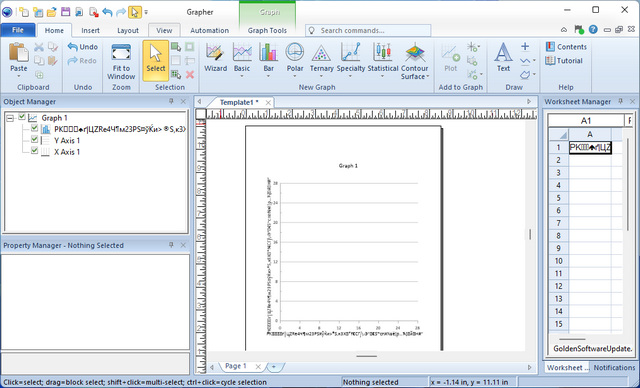Click the Graph 1 title text on the page
This screenshot has width=640, height=388.
[x=348, y=166]
